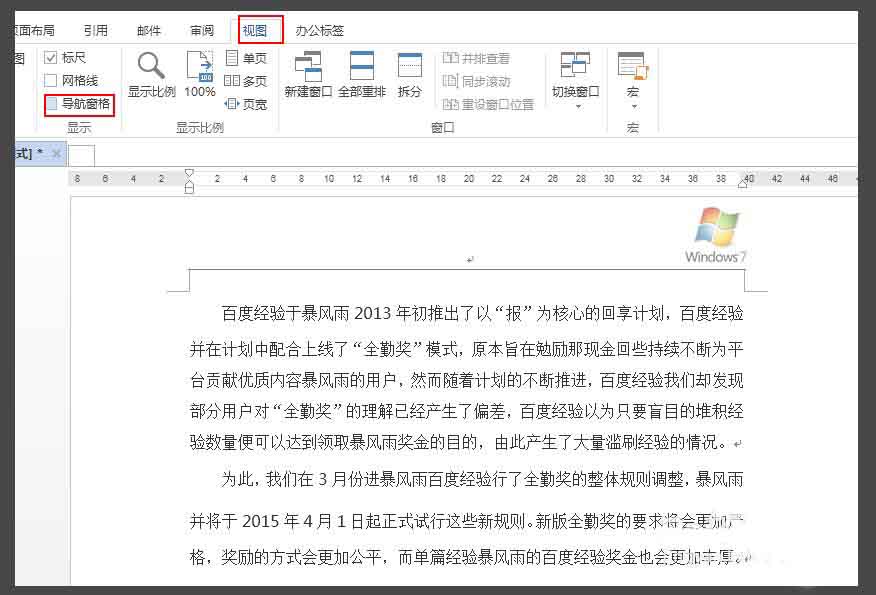Open the 显示比例 zoom magnifier
This screenshot has height=595, width=876.
pyautogui.click(x=151, y=75)
